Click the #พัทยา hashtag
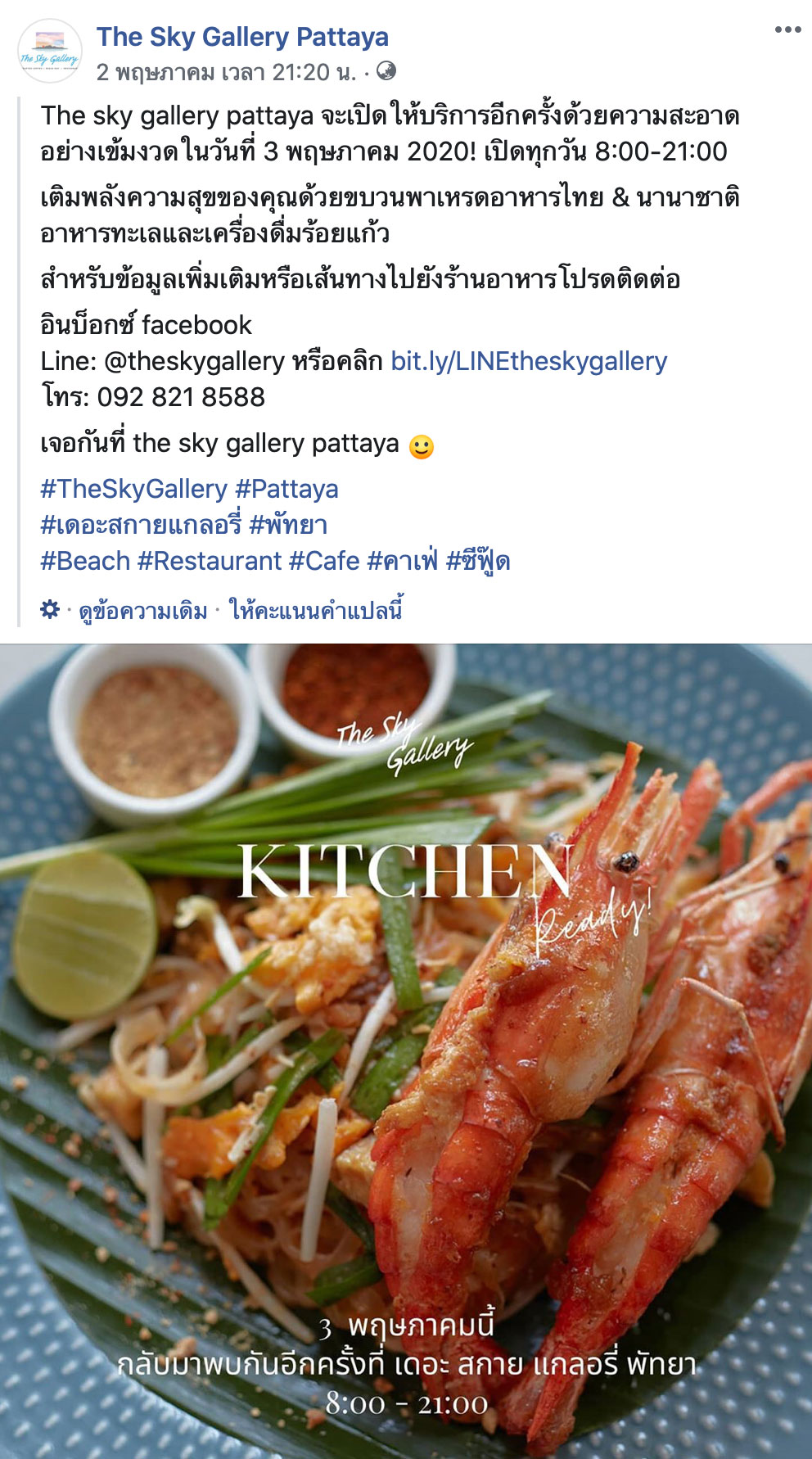 tap(288, 525)
